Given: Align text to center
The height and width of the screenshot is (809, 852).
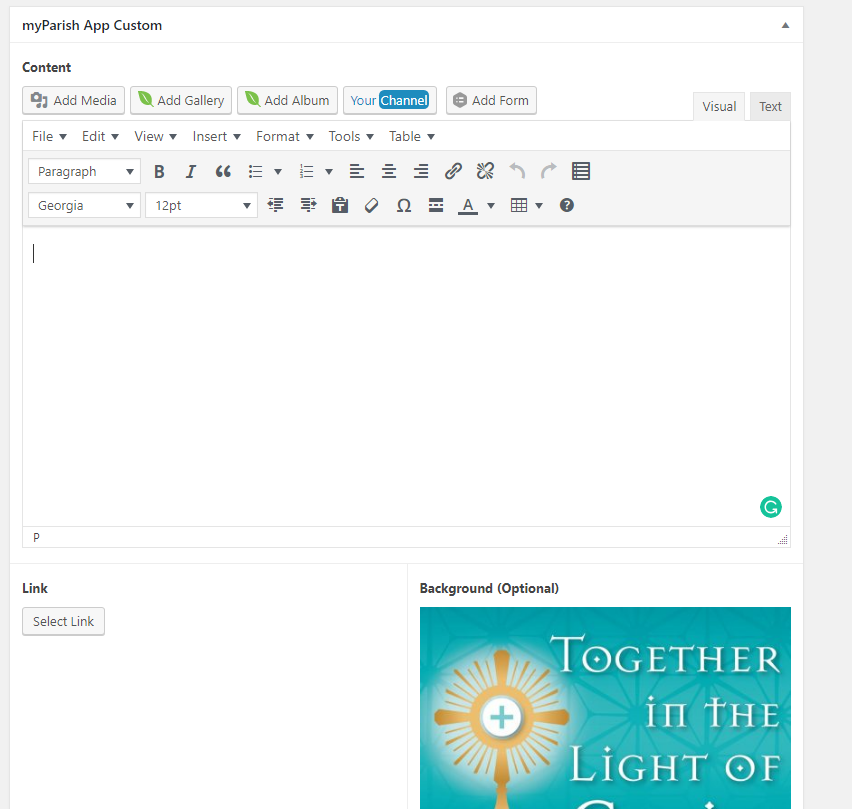Looking at the screenshot, I should click(x=389, y=171).
